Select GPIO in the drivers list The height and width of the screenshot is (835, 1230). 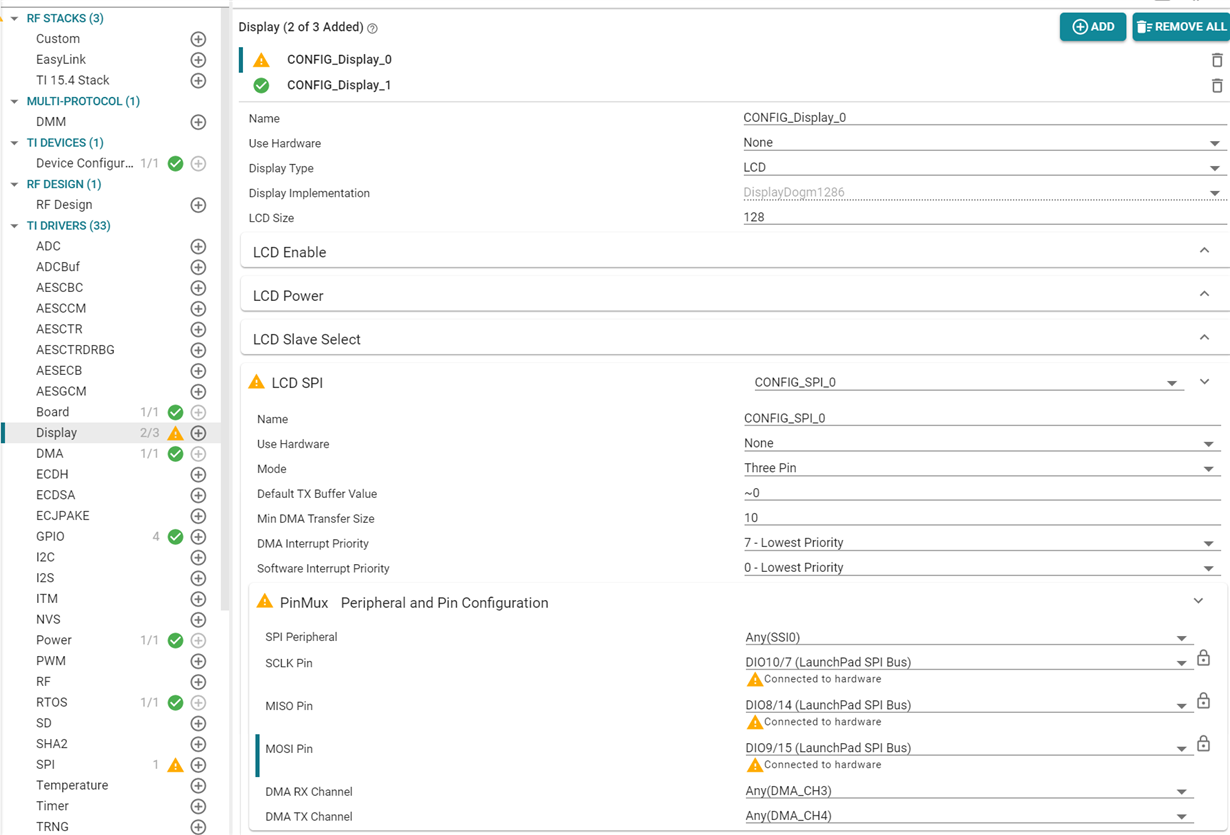click(x=50, y=537)
